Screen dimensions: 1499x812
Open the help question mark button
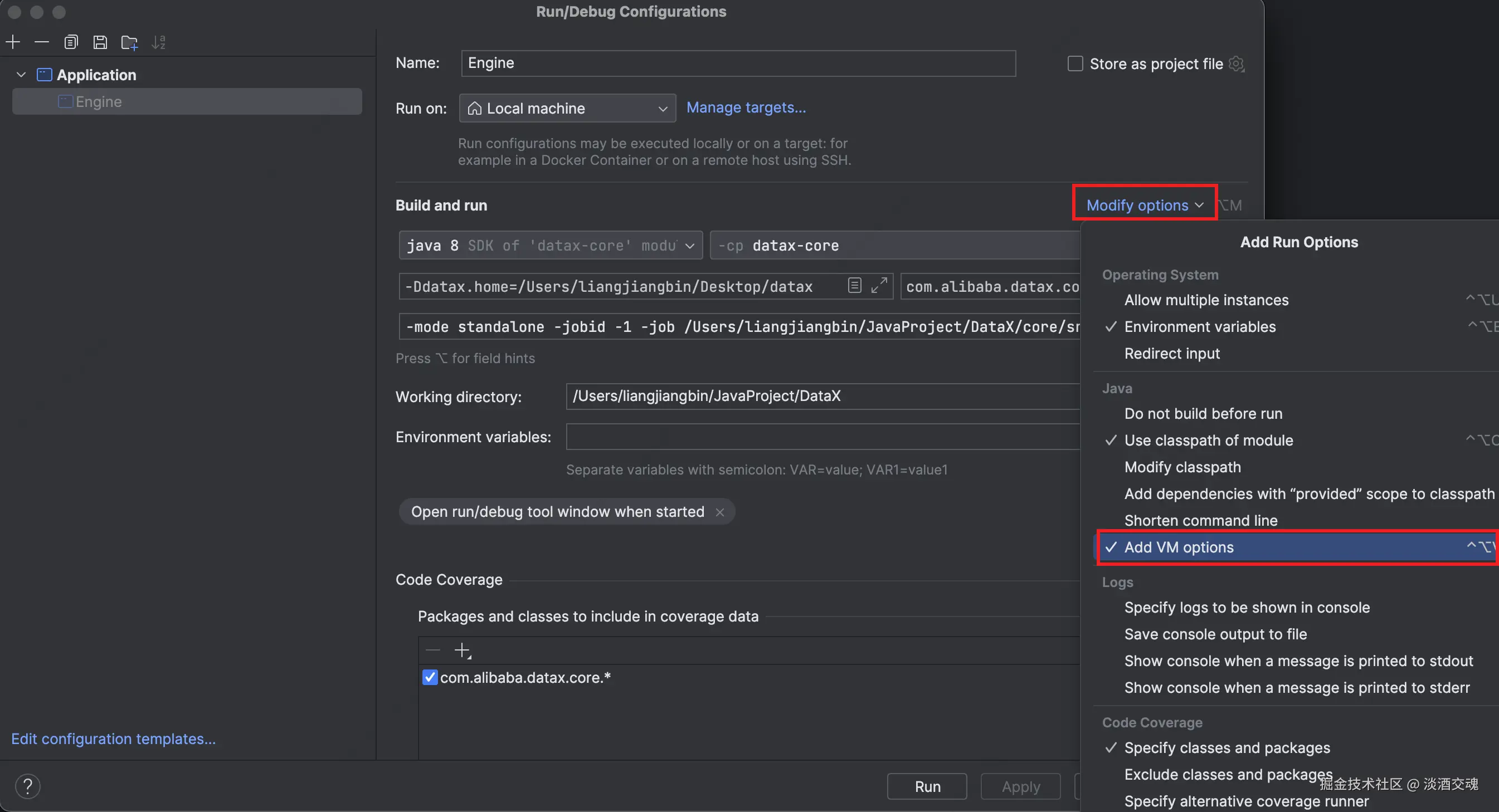27,786
